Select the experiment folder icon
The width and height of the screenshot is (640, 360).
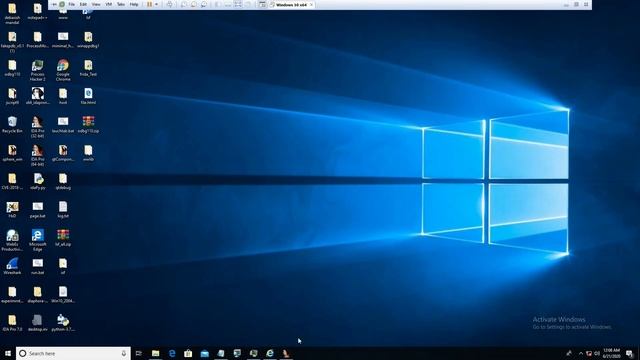tap(12, 294)
